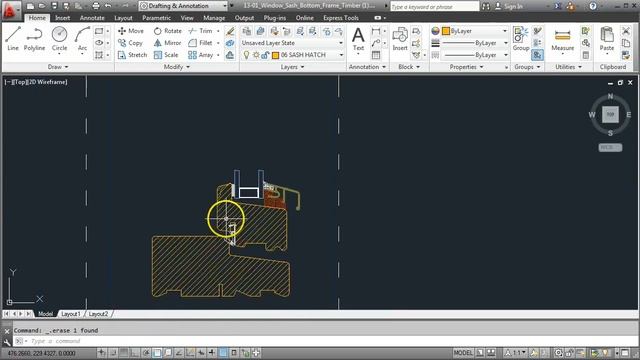Click the Group icon
640x360 pixels.
click(x=520, y=39)
